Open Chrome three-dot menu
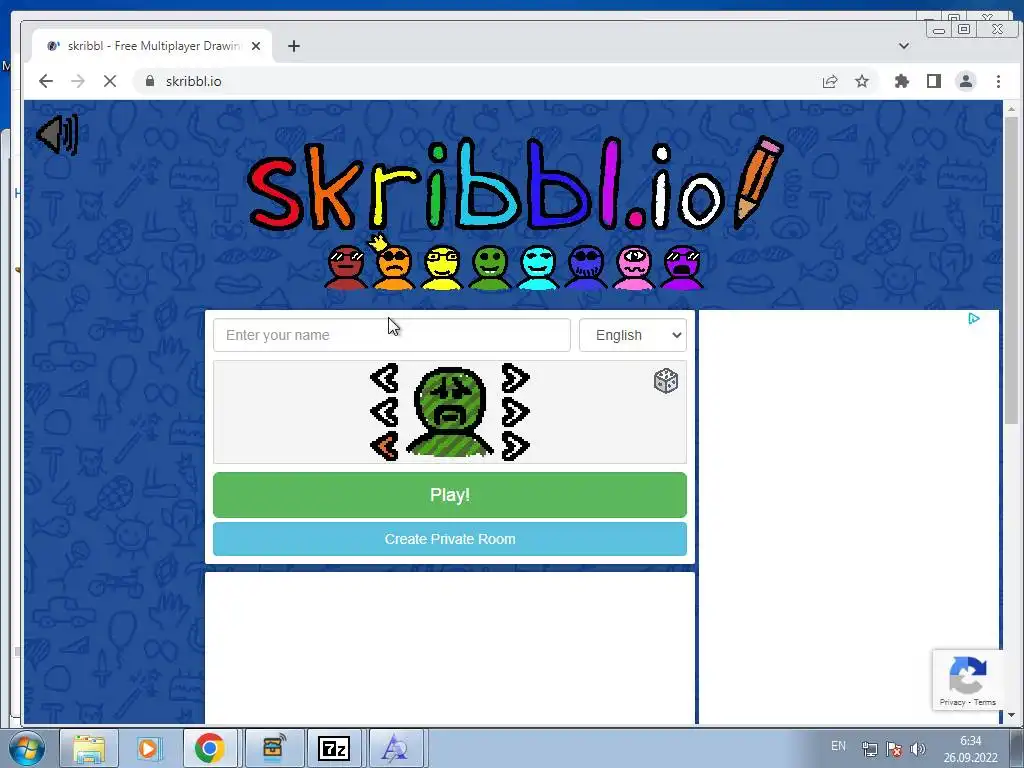 point(998,81)
